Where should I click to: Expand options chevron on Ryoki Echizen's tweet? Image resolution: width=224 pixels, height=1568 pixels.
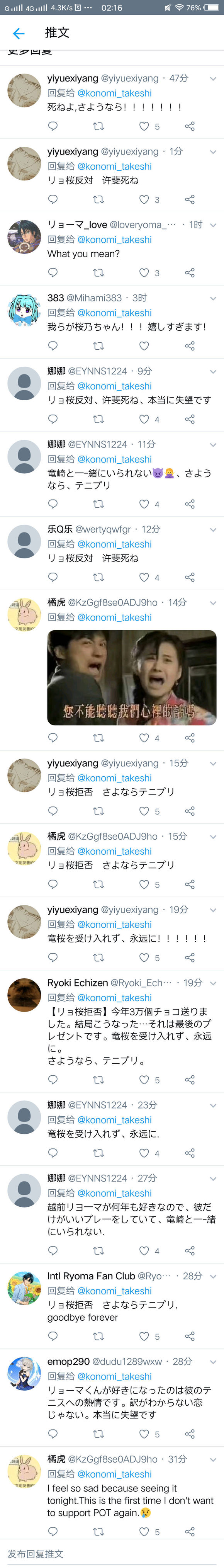213,983
